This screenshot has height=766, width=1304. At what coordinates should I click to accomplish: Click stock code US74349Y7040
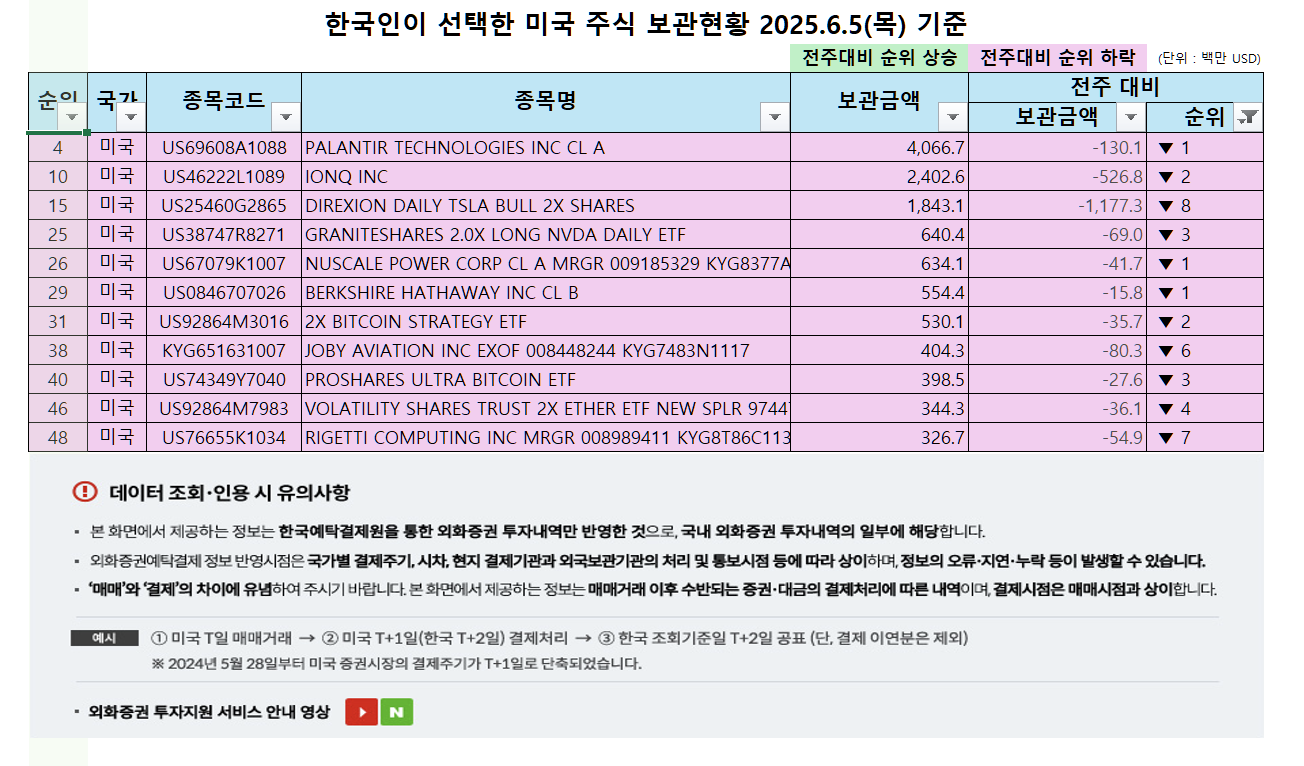tap(224, 380)
